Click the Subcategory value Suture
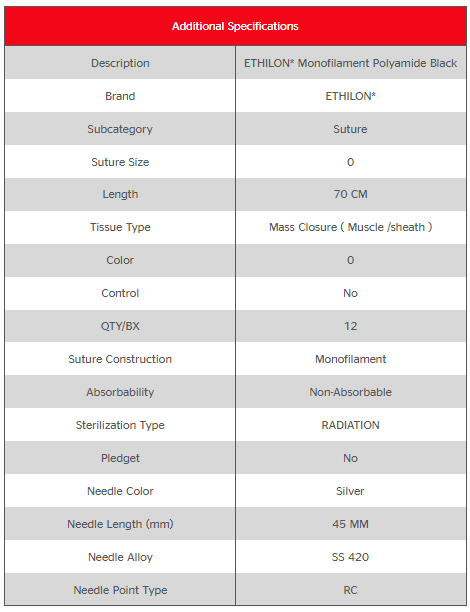 coord(350,129)
